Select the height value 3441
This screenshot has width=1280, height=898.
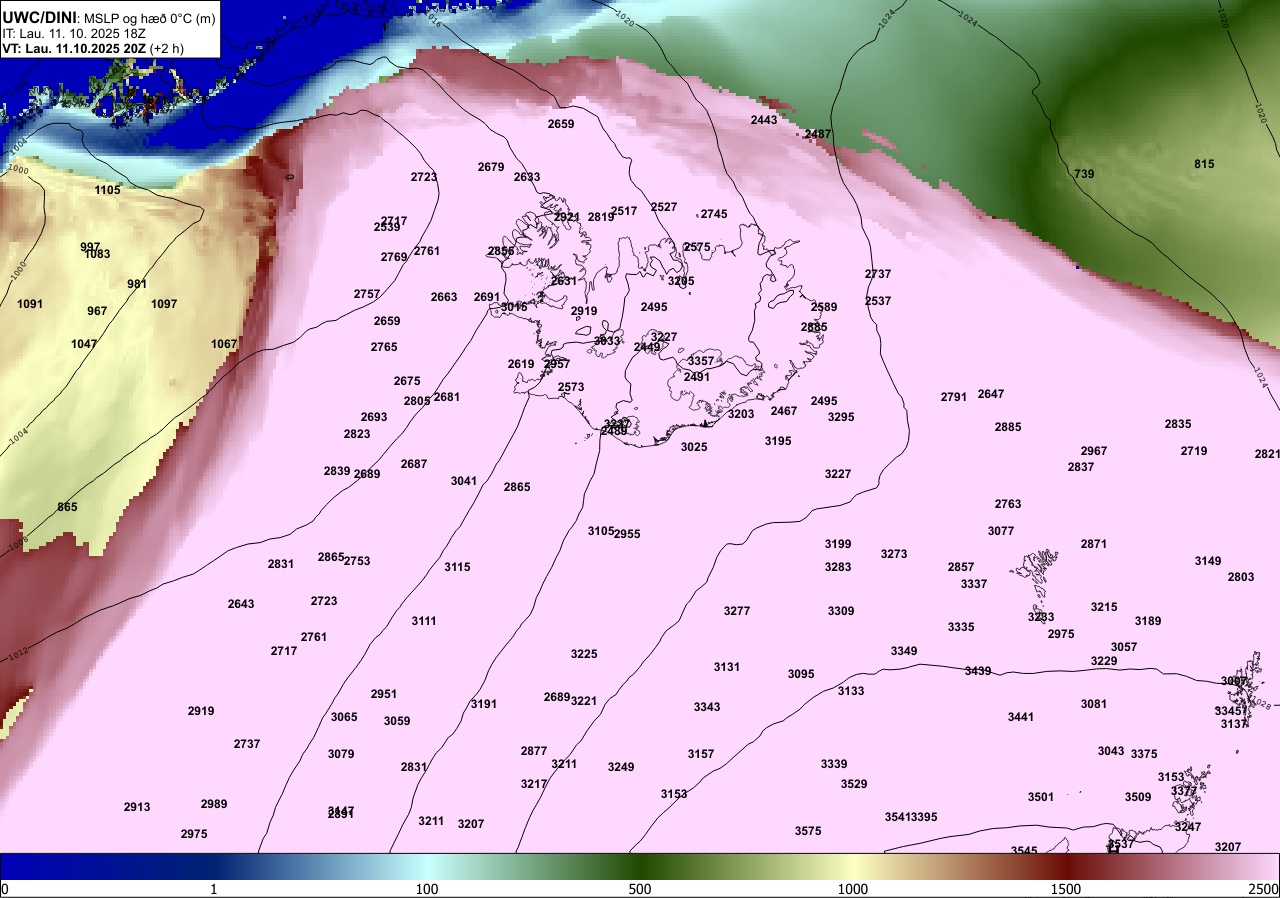click(1021, 717)
